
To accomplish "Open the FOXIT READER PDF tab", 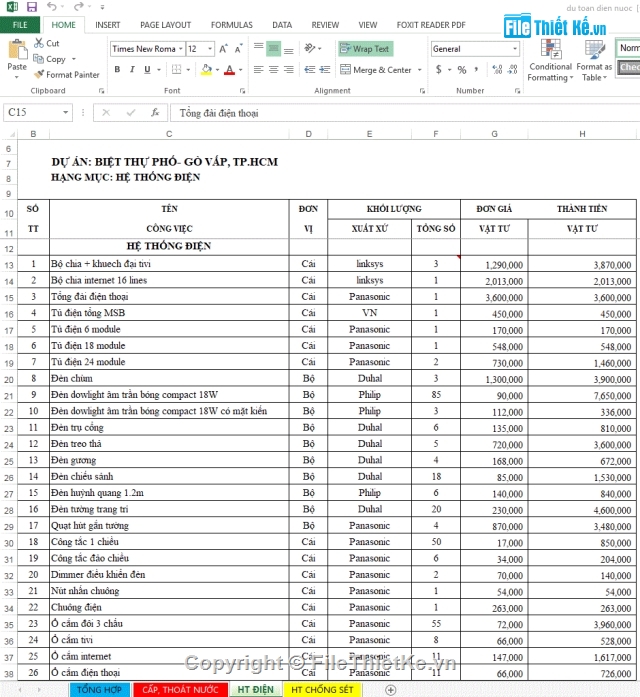I will click(x=431, y=25).
